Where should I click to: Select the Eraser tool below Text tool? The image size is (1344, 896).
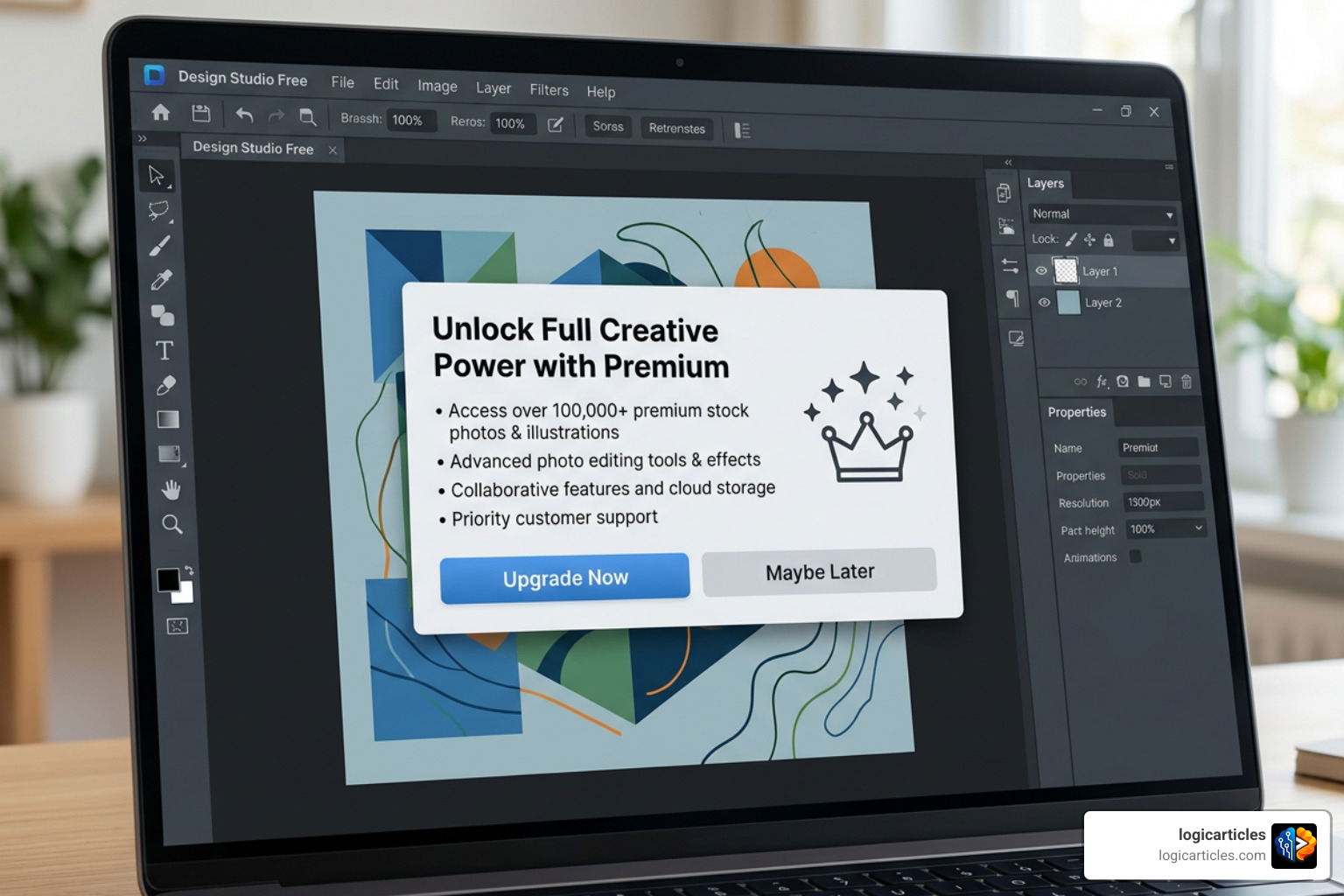tap(165, 385)
